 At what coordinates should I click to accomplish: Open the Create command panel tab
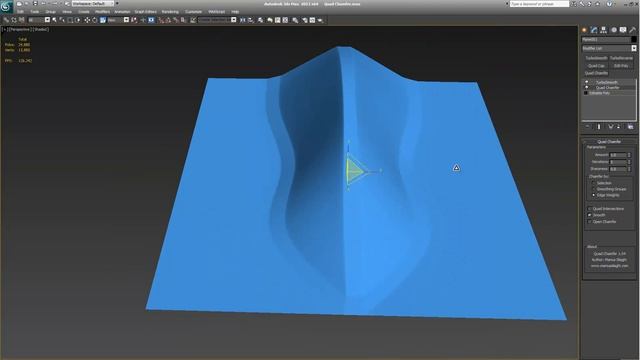click(x=584, y=30)
